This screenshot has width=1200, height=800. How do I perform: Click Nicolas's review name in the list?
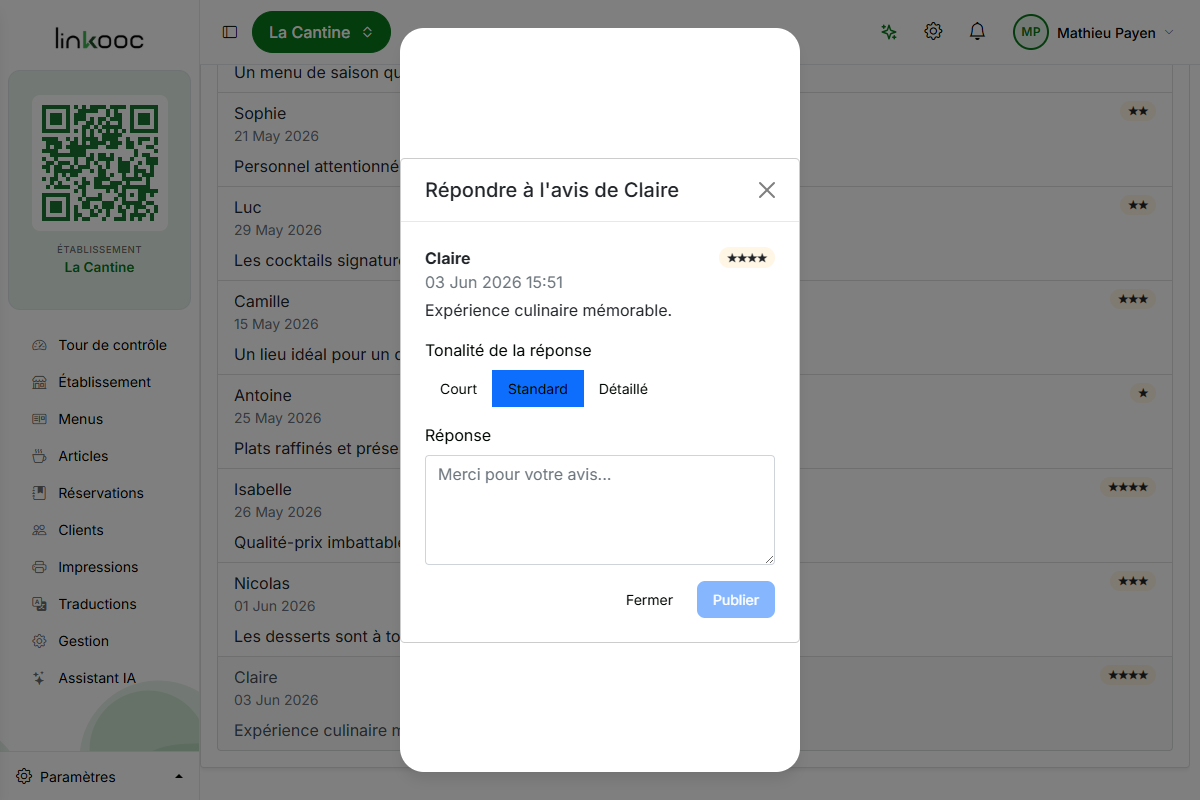click(x=262, y=583)
